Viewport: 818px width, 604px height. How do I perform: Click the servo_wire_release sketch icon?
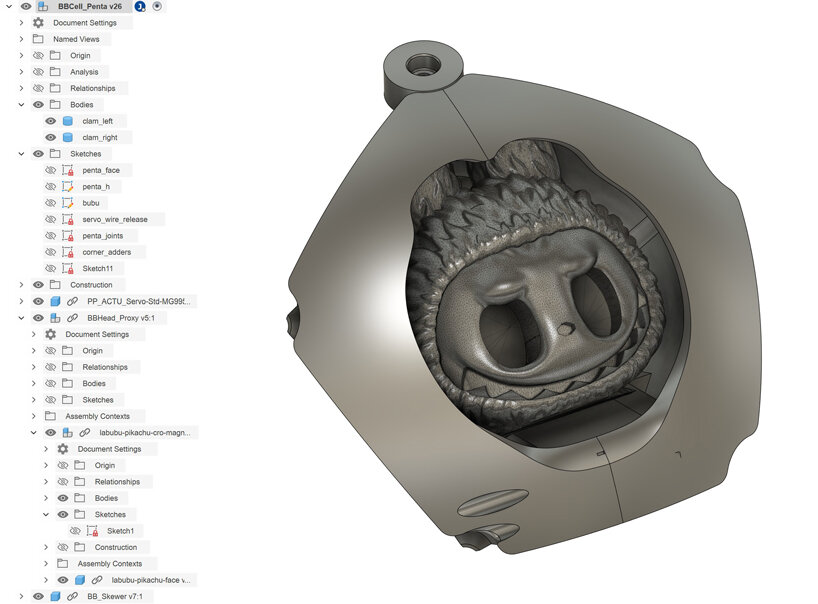click(67, 219)
